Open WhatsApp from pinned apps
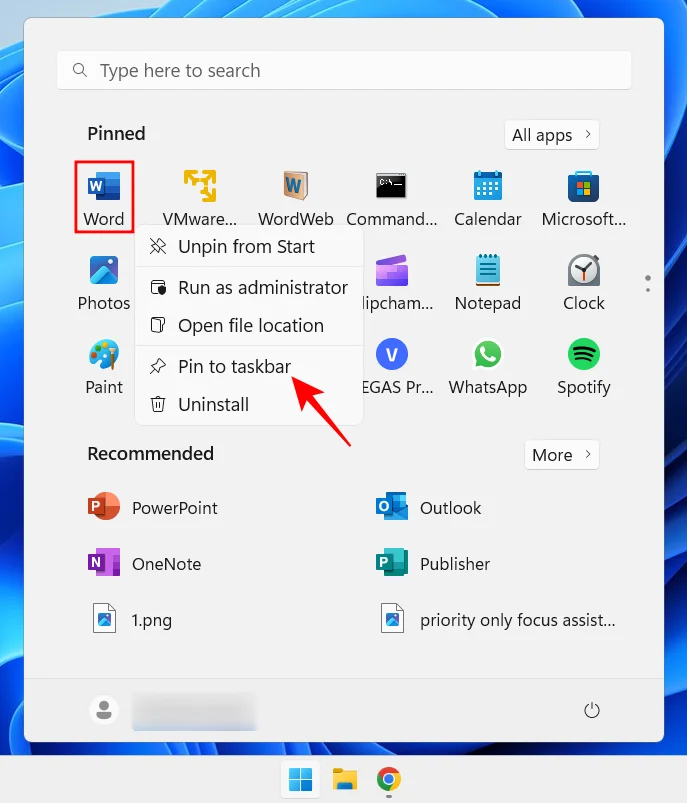This screenshot has width=687, height=803. [488, 366]
